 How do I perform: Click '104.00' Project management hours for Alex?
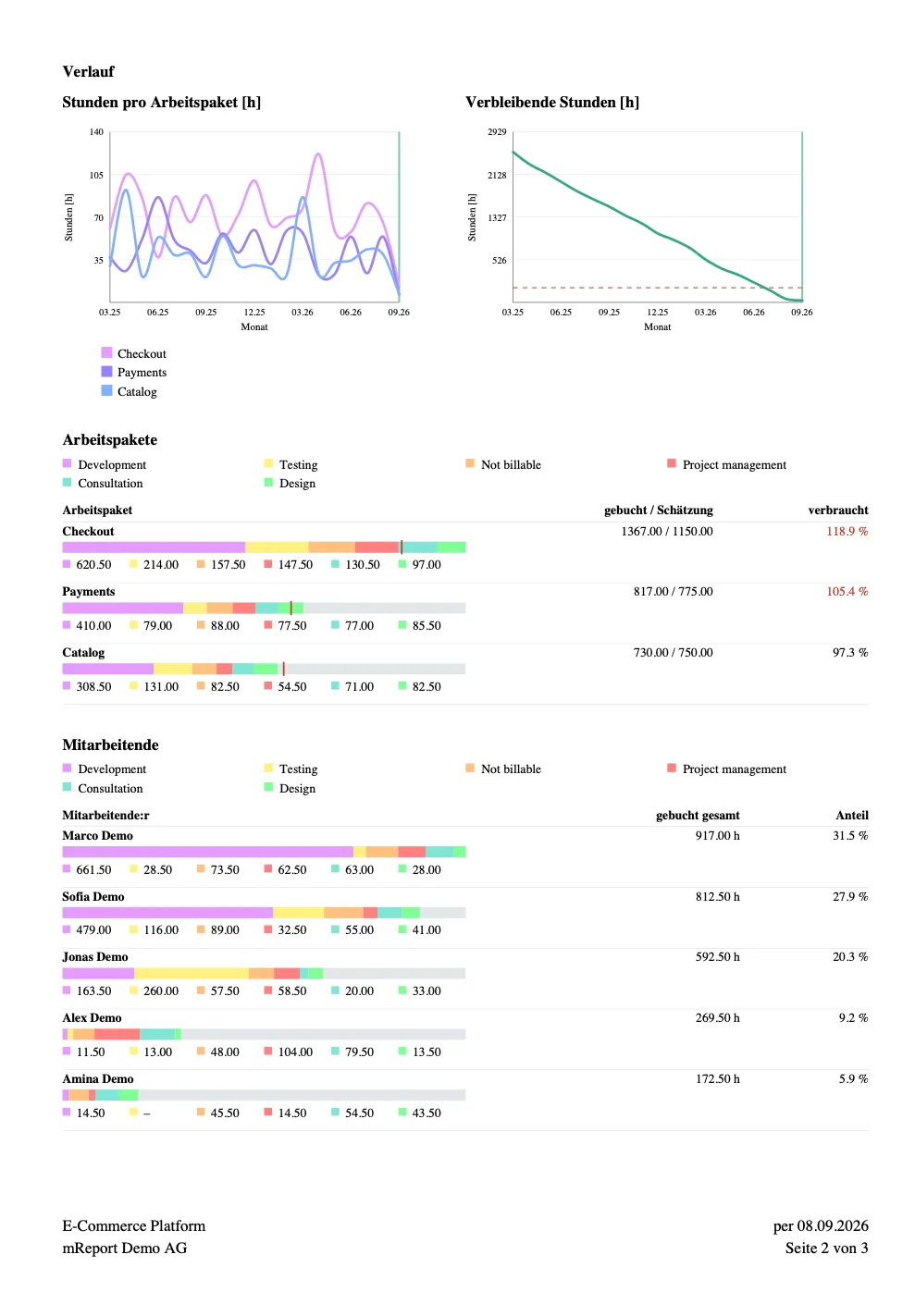[x=295, y=1052]
